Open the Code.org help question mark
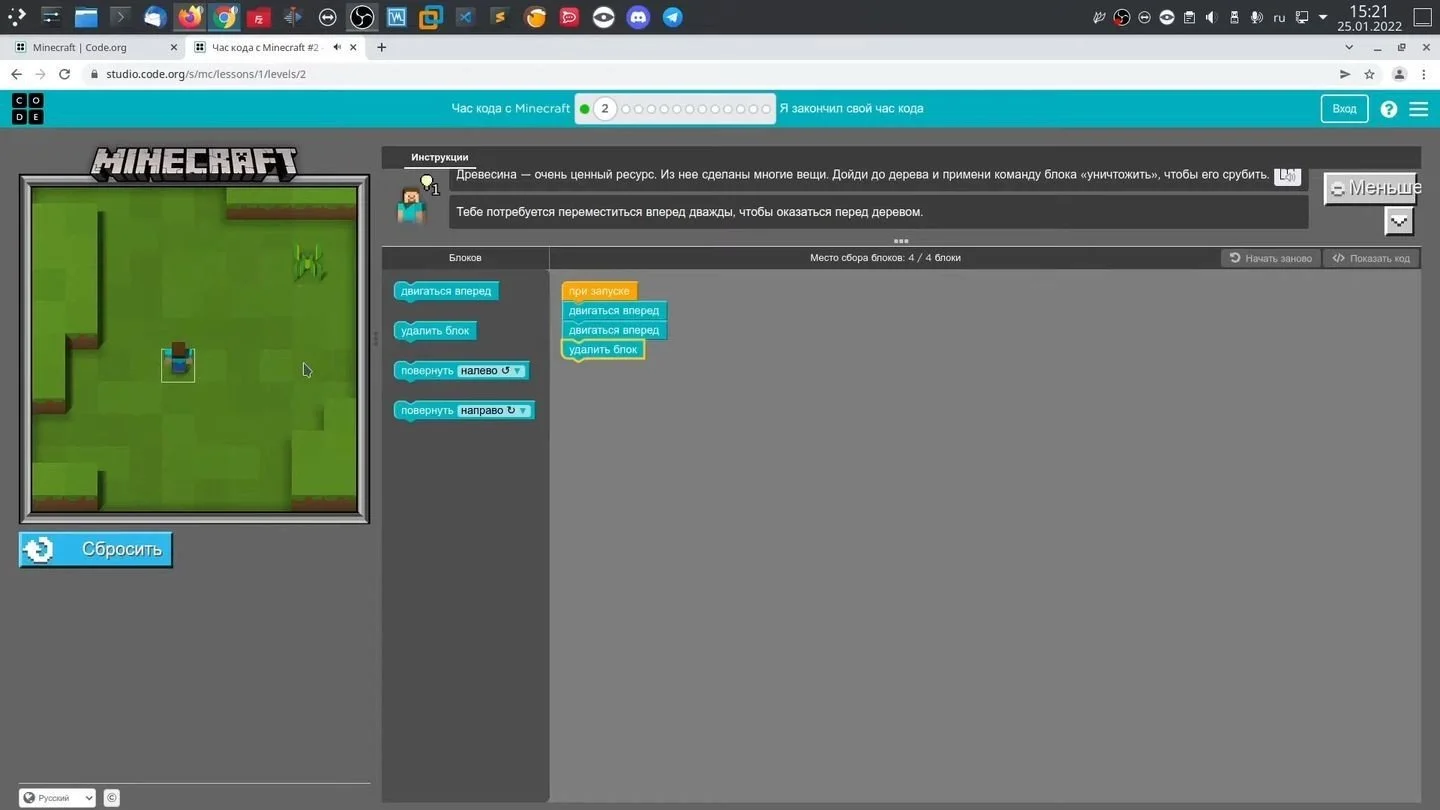This screenshot has height=810, width=1440. tap(1389, 109)
